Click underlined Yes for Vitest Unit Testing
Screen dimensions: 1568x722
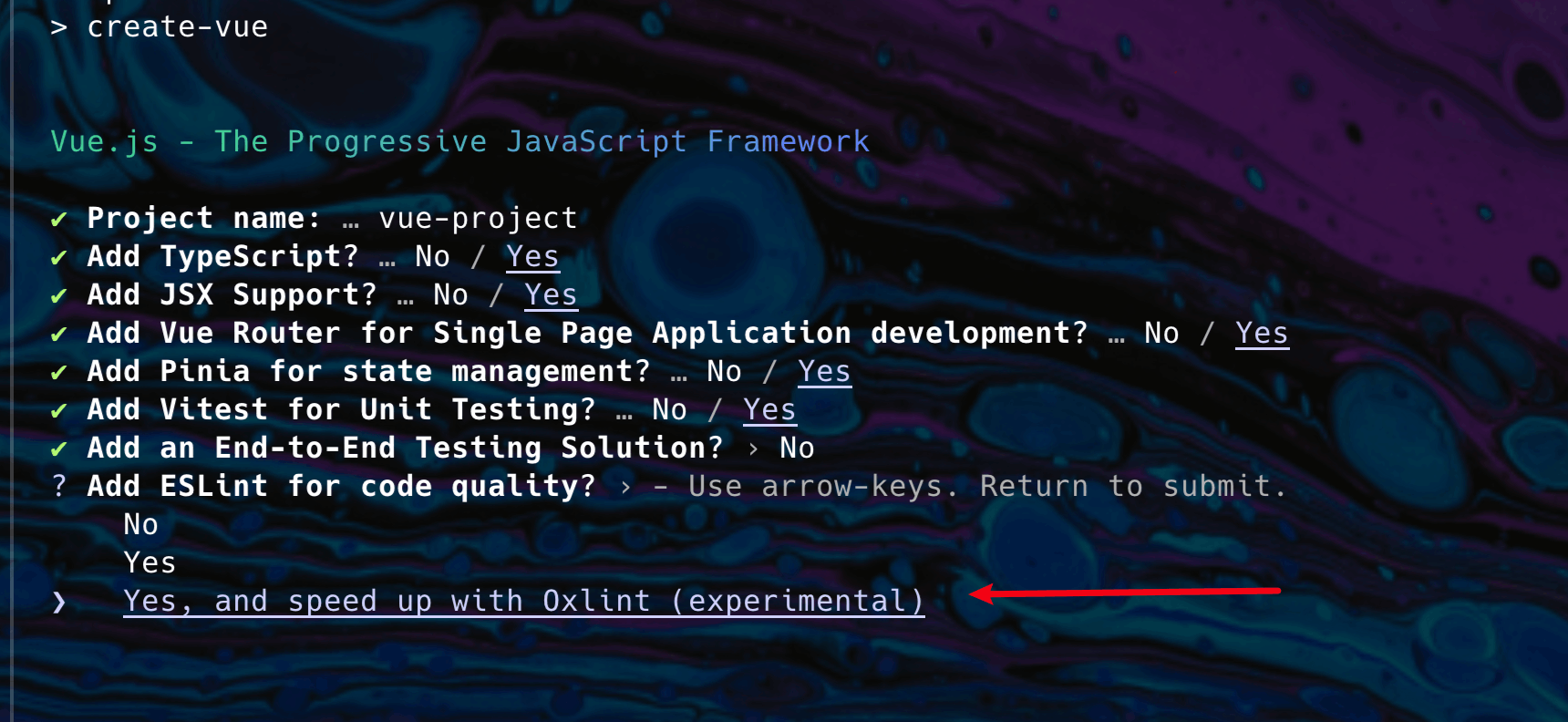click(x=769, y=410)
